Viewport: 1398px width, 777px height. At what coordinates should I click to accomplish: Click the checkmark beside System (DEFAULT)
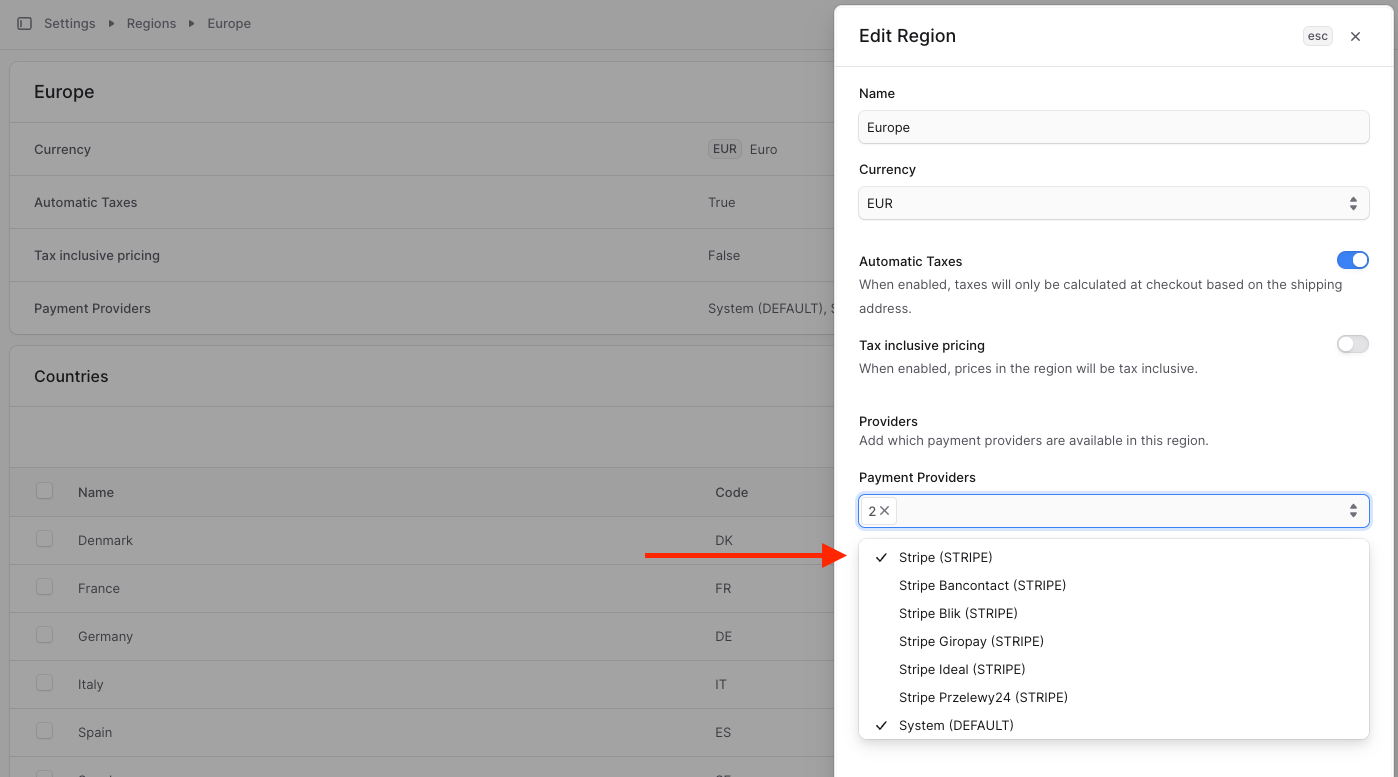point(881,725)
